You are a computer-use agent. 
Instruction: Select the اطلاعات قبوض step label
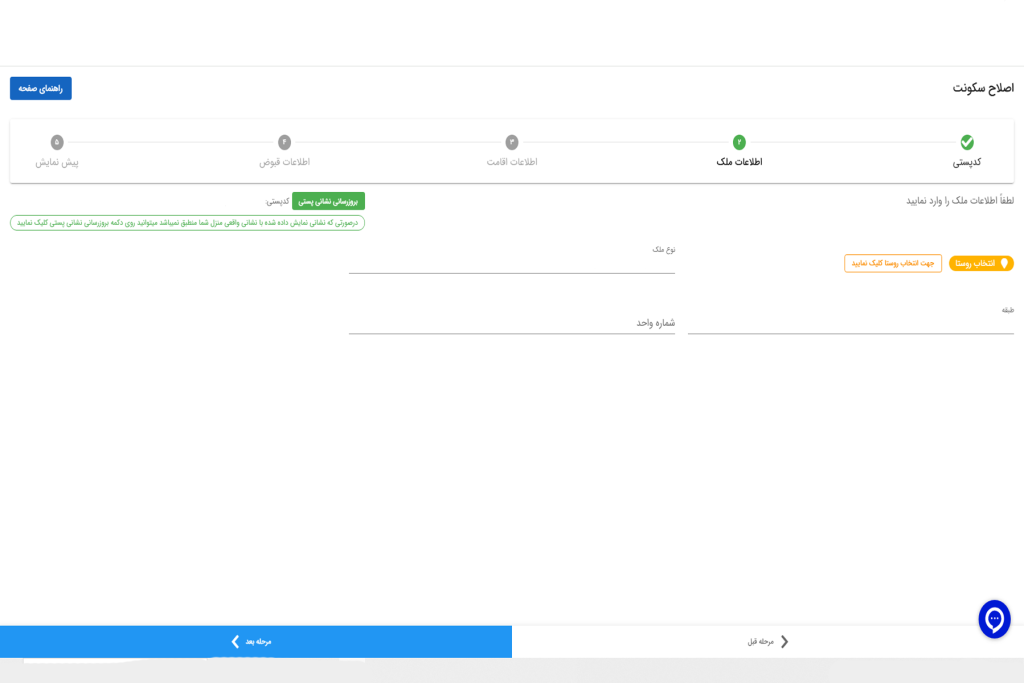(x=284, y=162)
